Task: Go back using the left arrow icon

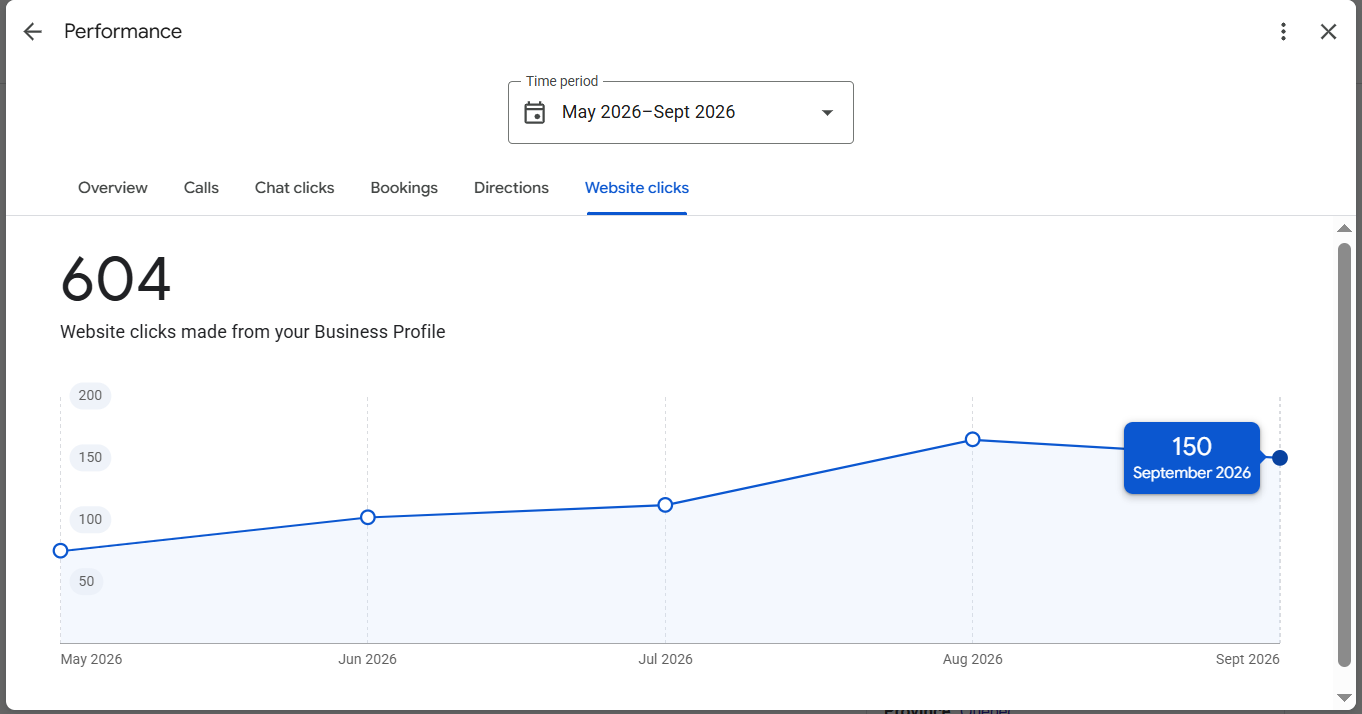Action: (33, 32)
